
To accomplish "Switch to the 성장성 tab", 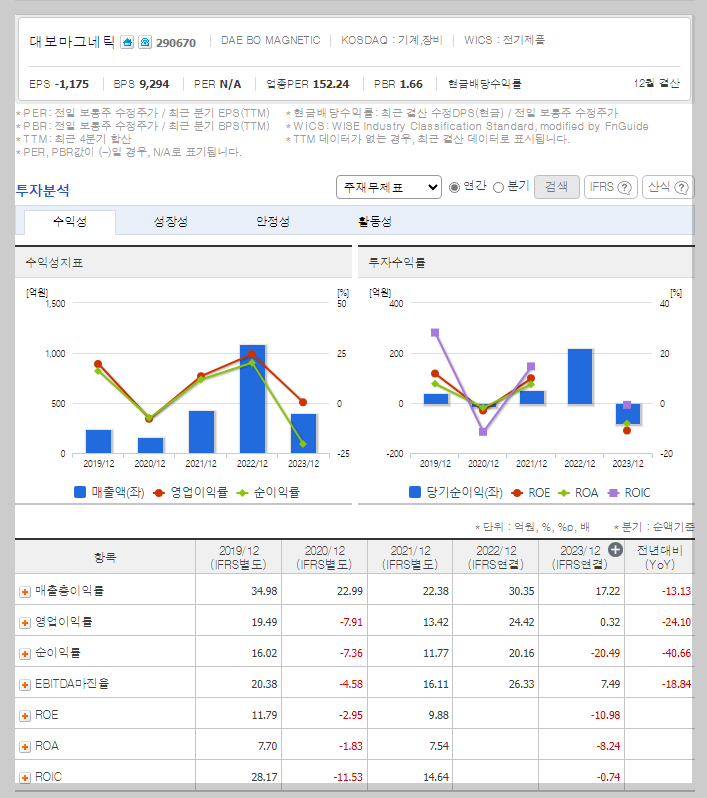I will 171,222.
